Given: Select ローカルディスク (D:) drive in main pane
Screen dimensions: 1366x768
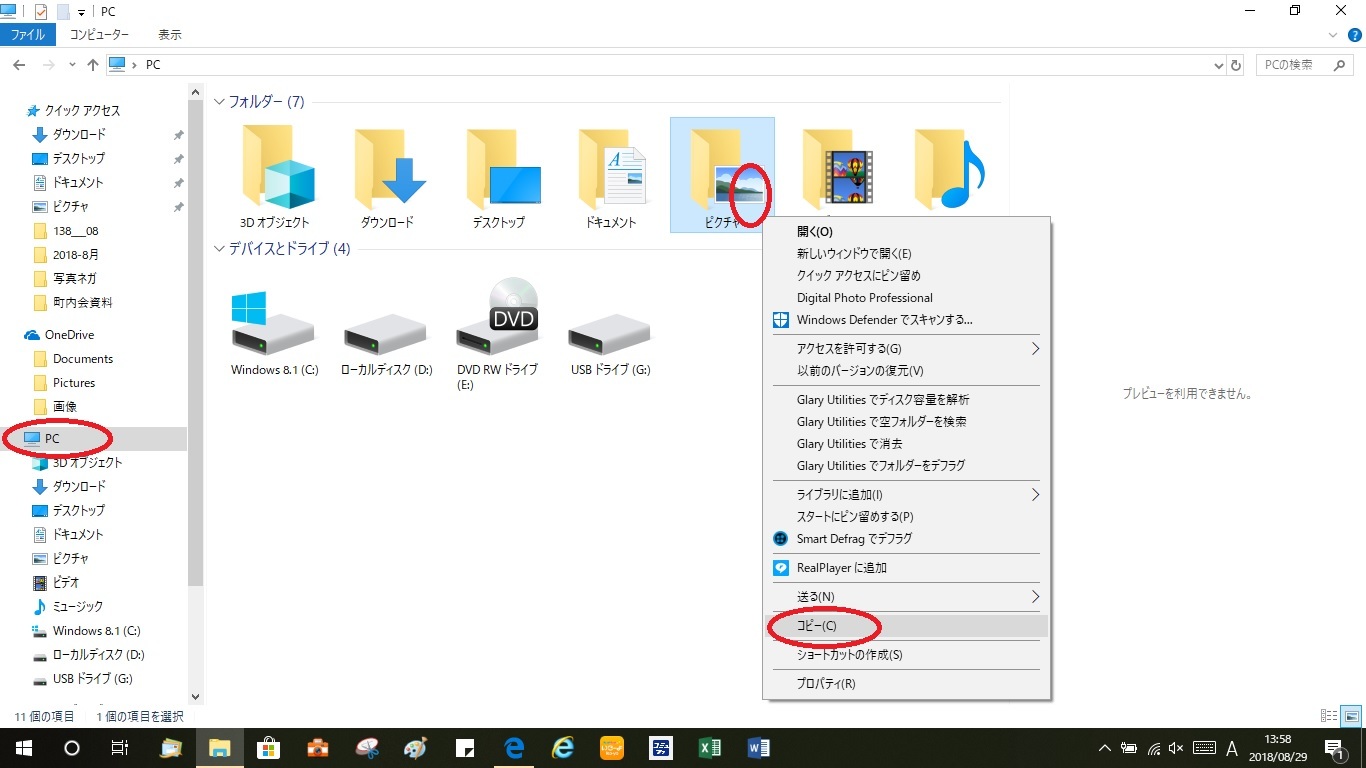Looking at the screenshot, I should [386, 335].
